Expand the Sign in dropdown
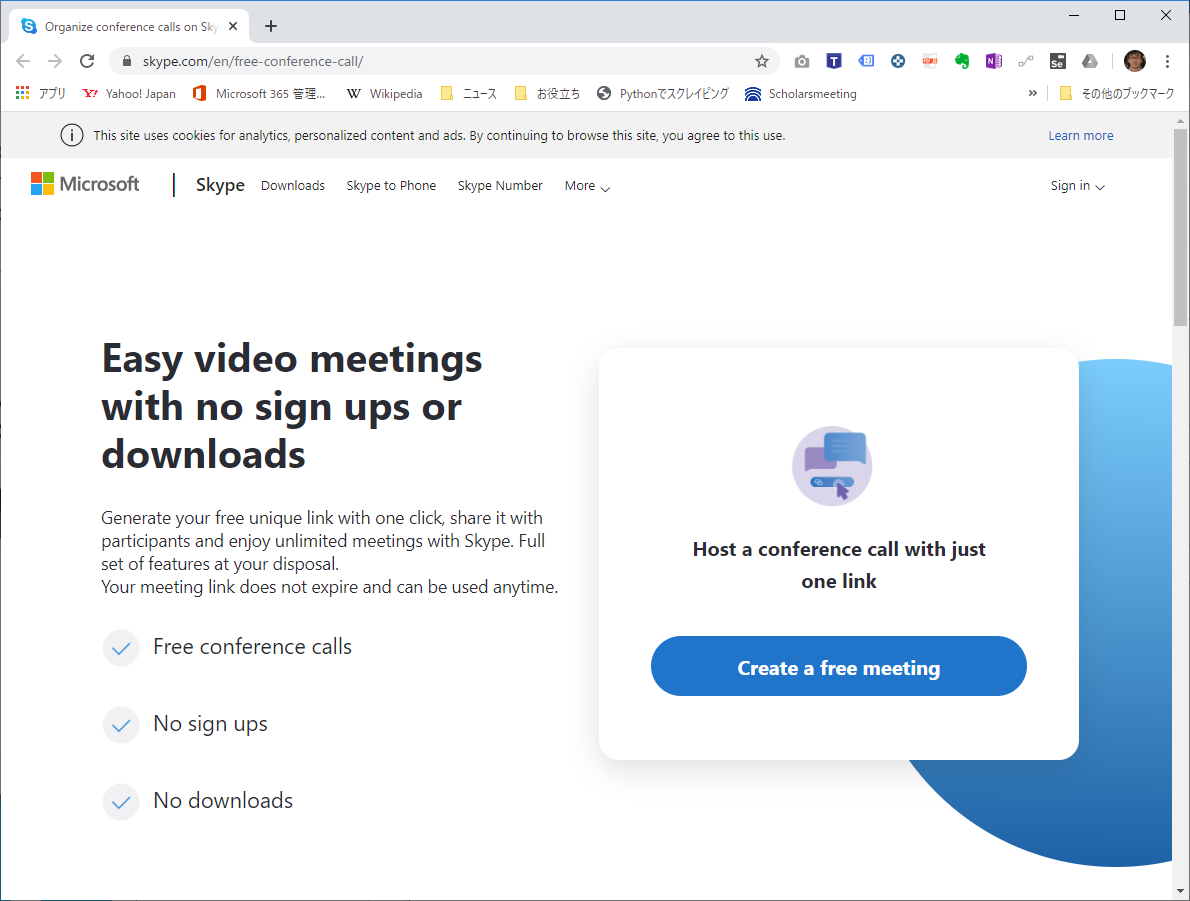Viewport: 1190px width, 901px height. [x=1077, y=186]
